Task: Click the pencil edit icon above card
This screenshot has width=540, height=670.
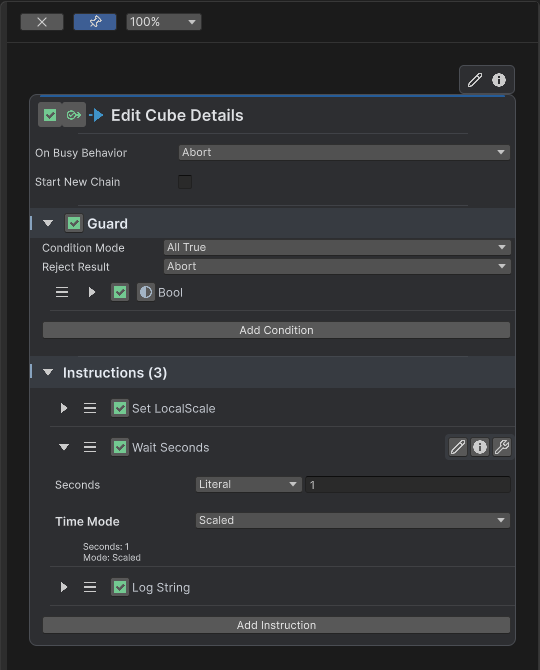Action: 475,80
